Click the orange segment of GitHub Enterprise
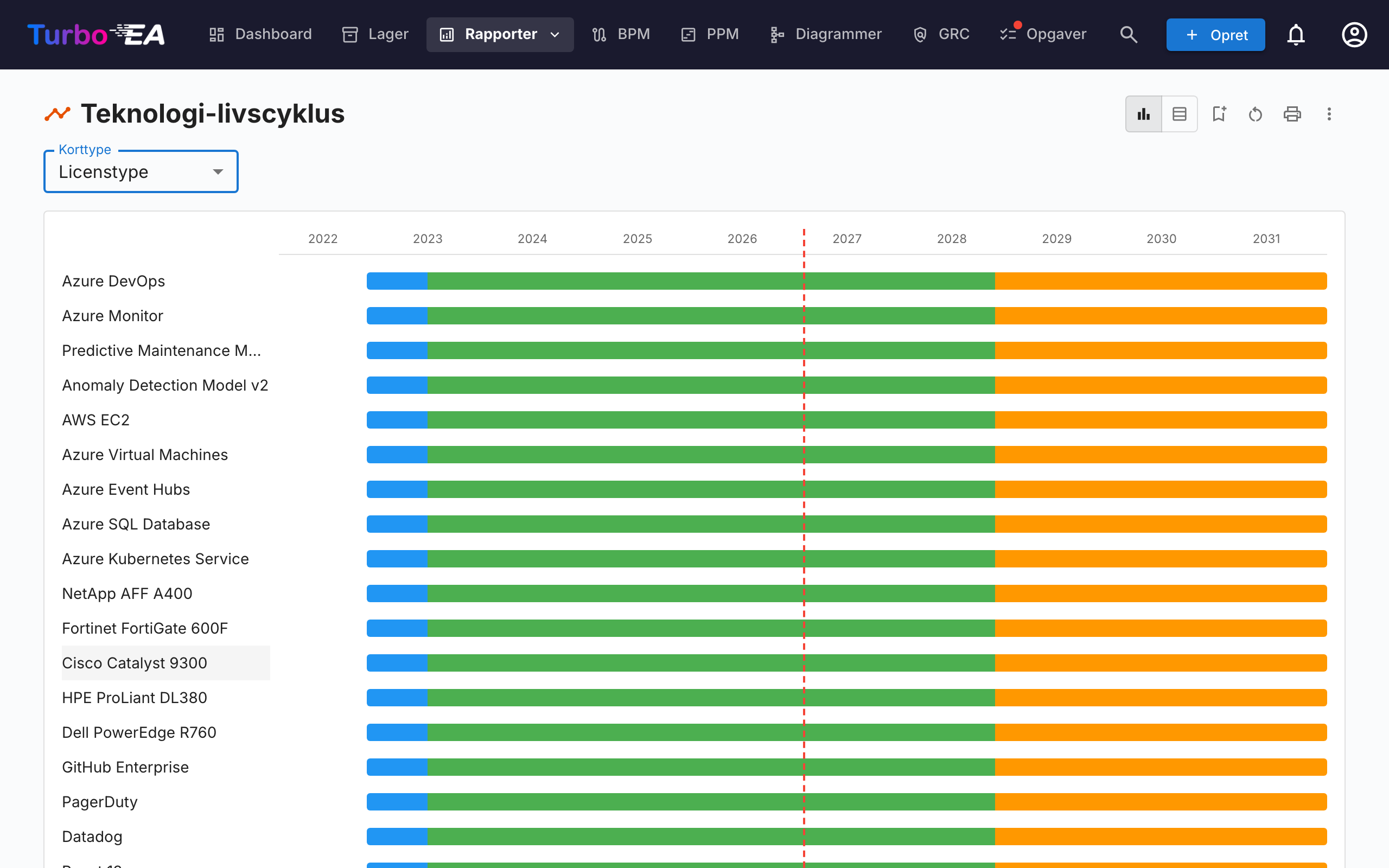 [x=1161, y=768]
